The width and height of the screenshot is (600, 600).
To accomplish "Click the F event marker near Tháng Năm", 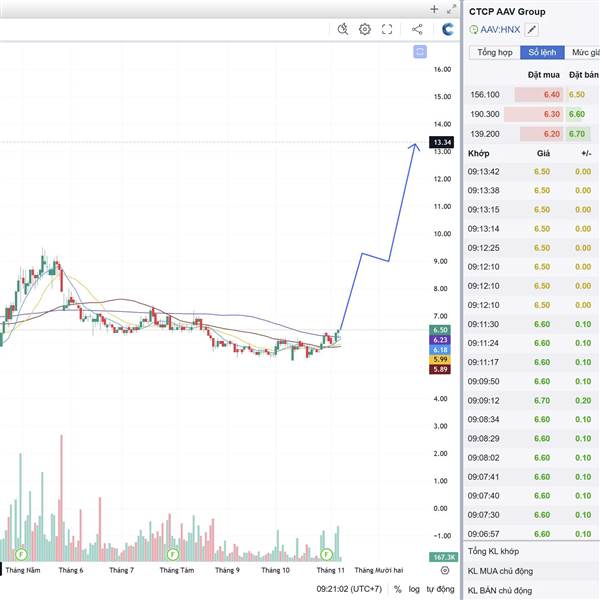I will click(21, 554).
